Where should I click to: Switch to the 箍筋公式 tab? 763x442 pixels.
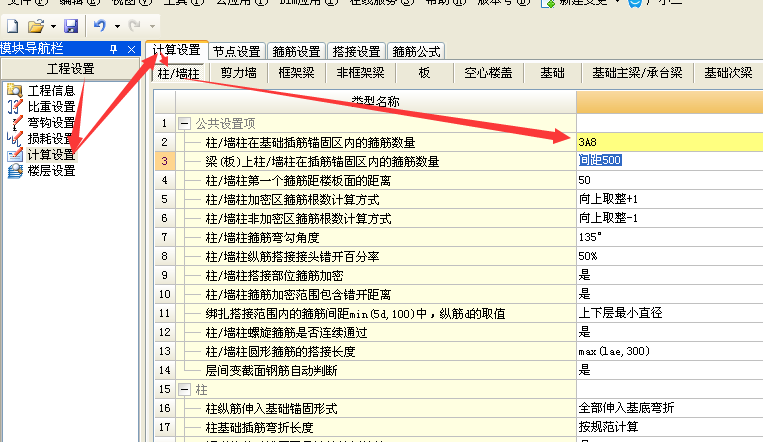[x=416, y=51]
